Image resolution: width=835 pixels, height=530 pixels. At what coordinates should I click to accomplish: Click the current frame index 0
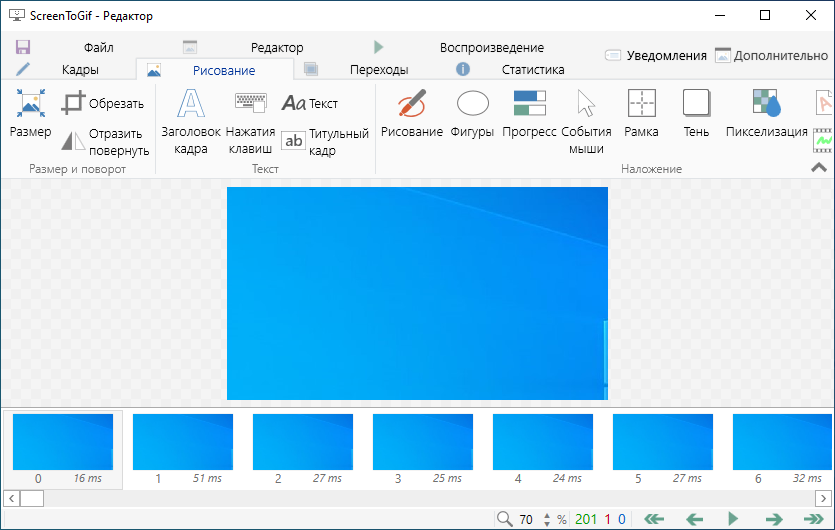pyautogui.click(x=621, y=519)
